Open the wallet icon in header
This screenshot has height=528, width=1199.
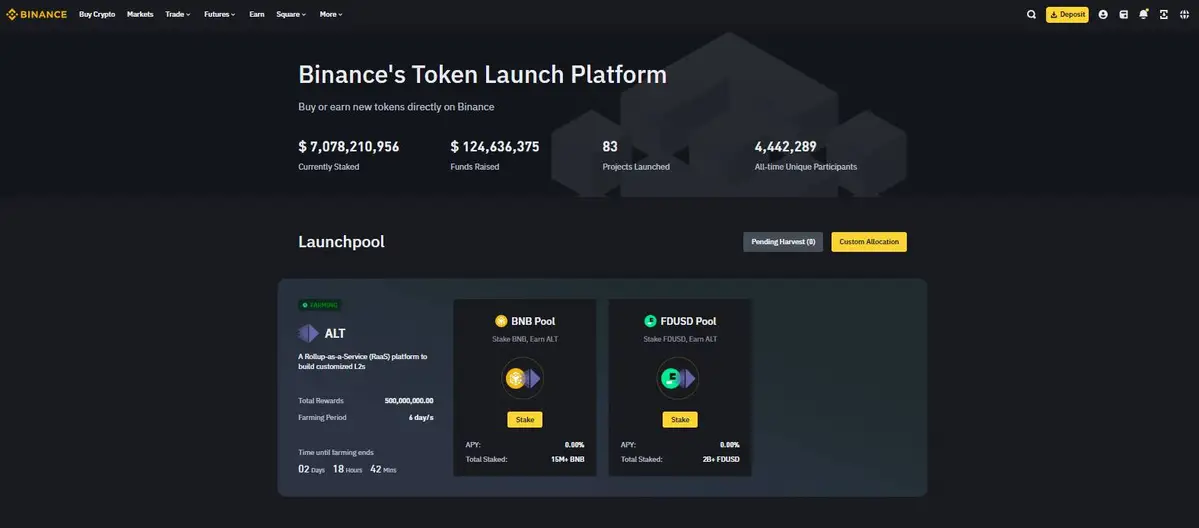[1124, 14]
